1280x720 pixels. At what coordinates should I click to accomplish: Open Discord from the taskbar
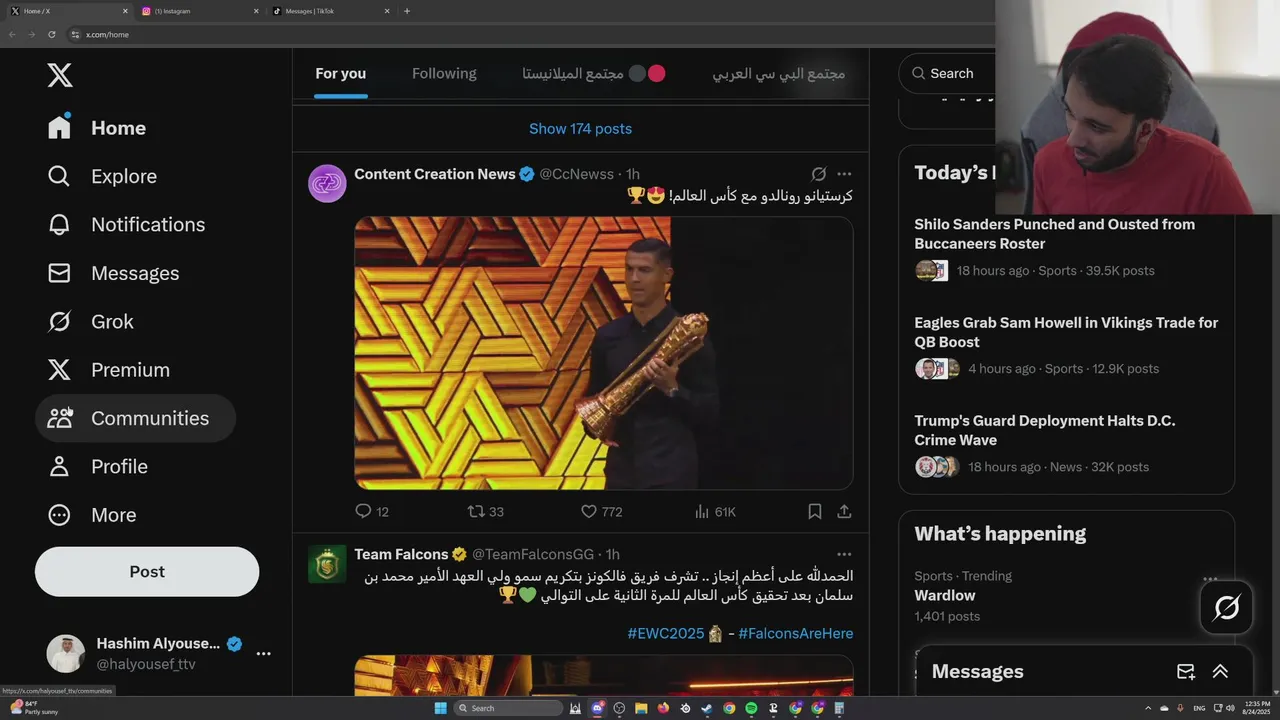click(597, 708)
